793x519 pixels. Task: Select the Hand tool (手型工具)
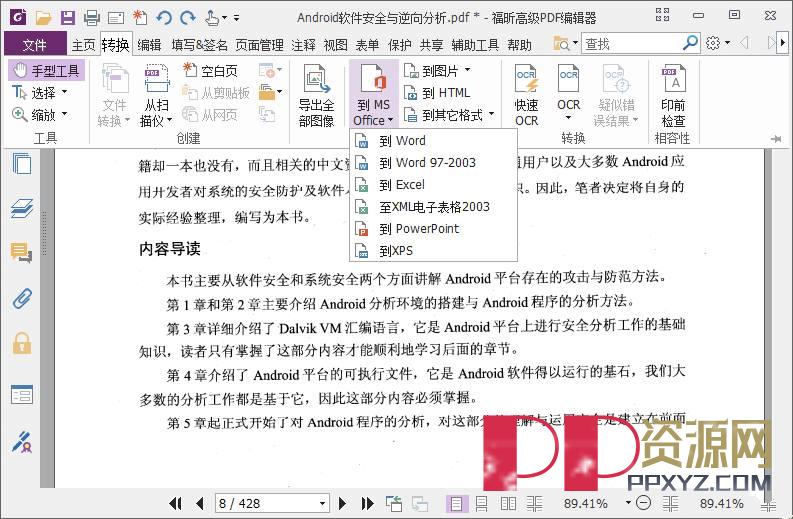[47, 70]
